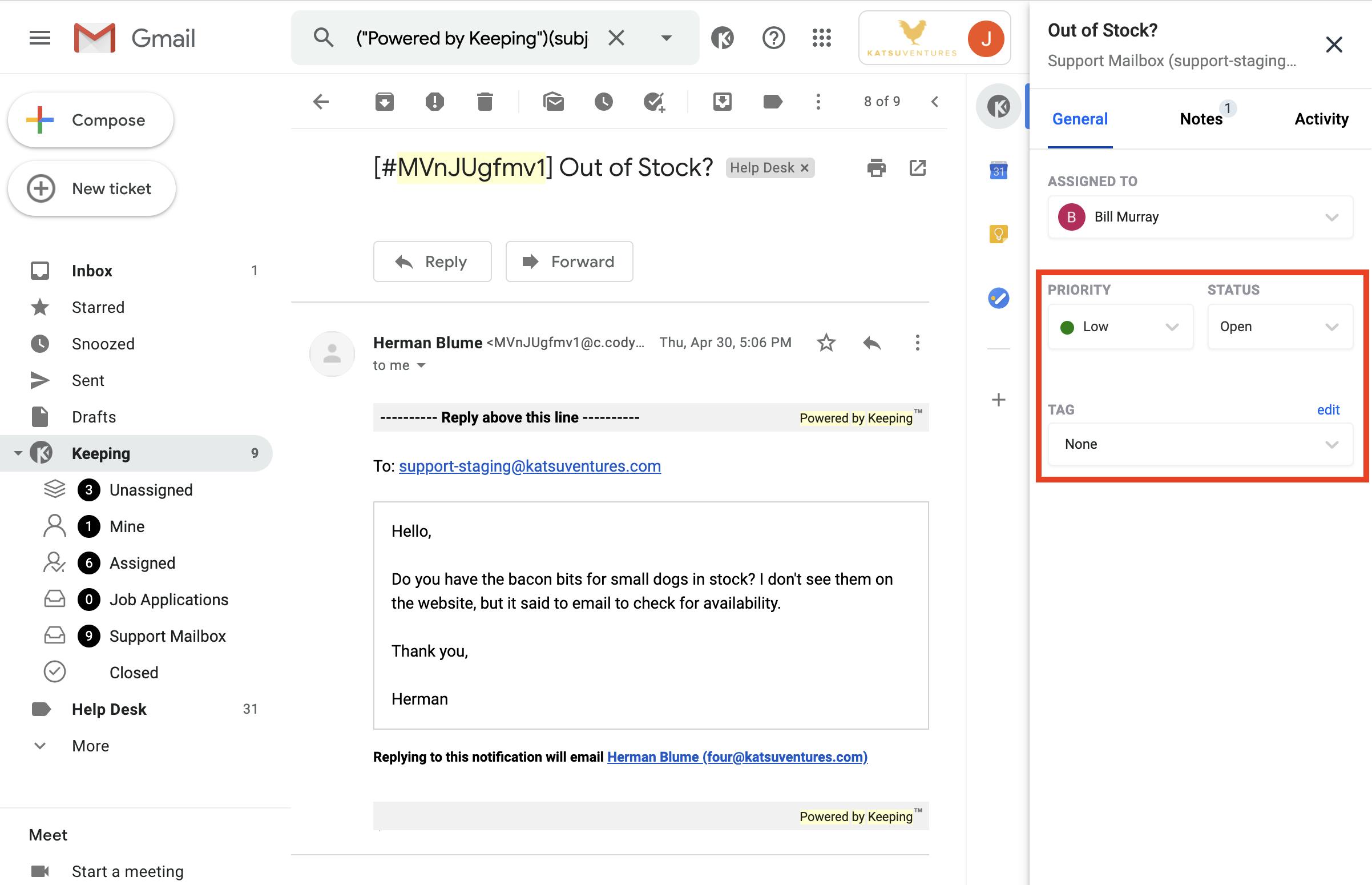The image size is (1372, 885).
Task: Clear the search query with X
Action: tap(616, 38)
